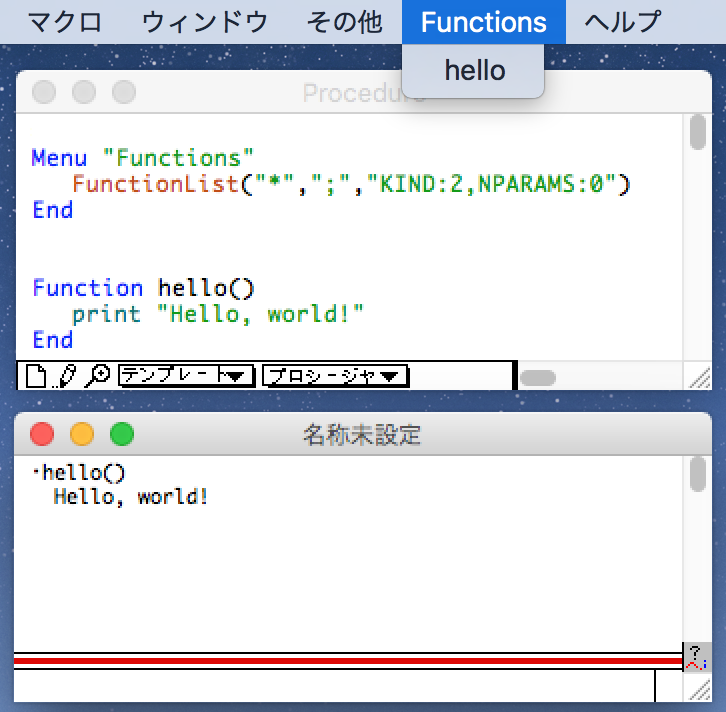Screen dimensions: 726x712
Task: Click the red divider bar in command window
Action: 348,661
